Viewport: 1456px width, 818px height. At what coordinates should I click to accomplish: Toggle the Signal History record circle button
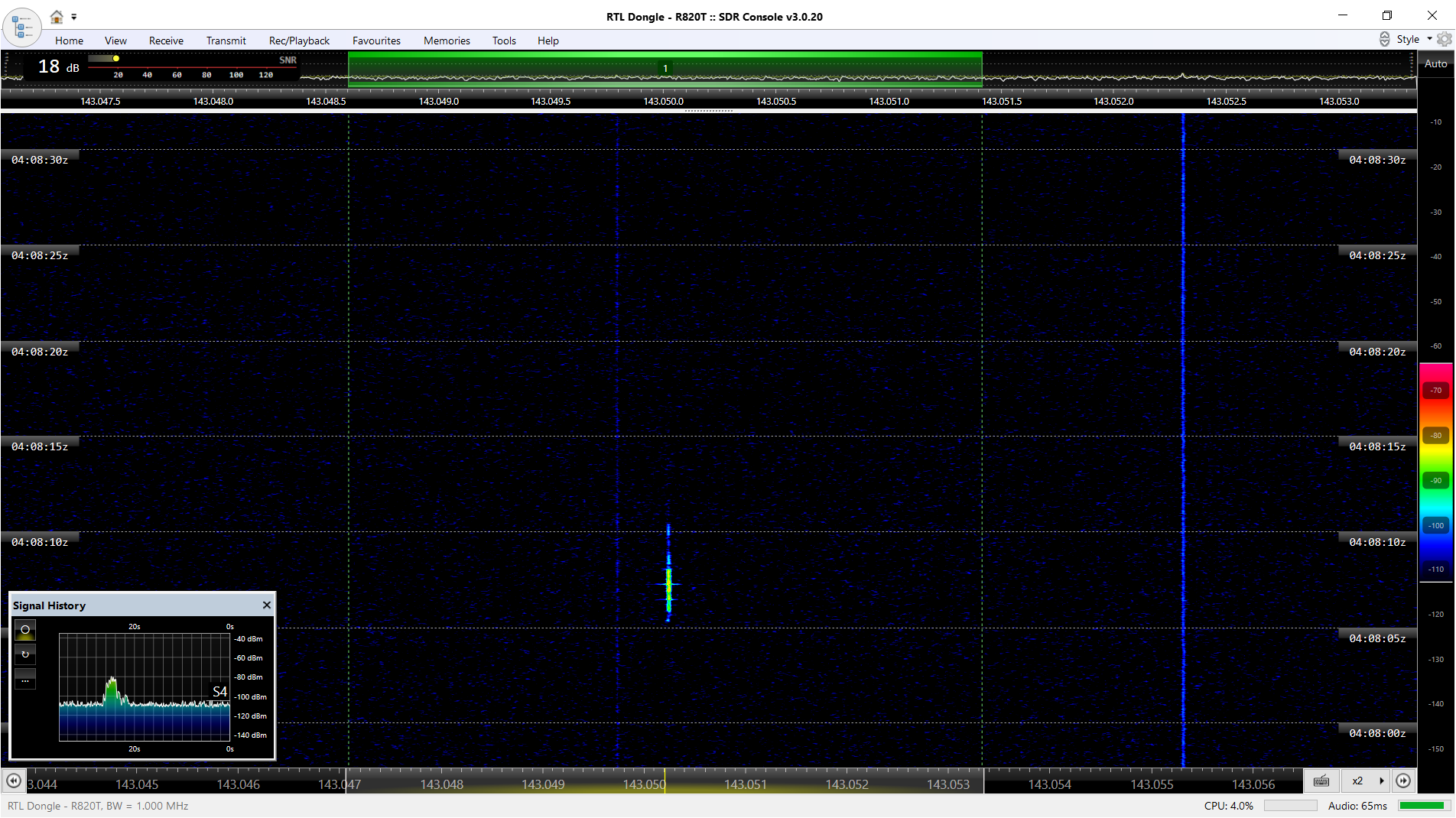point(25,630)
